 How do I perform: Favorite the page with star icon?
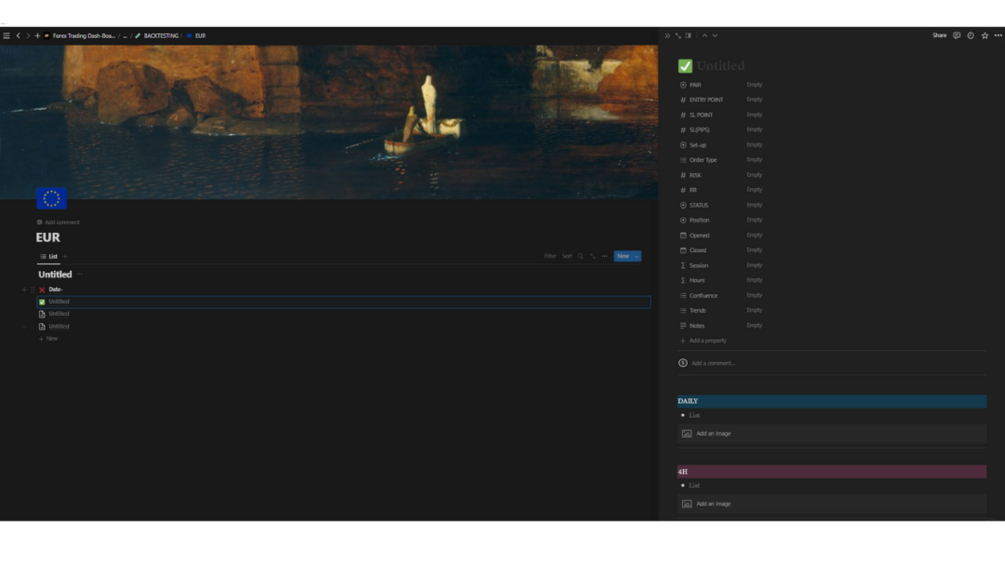(984, 36)
